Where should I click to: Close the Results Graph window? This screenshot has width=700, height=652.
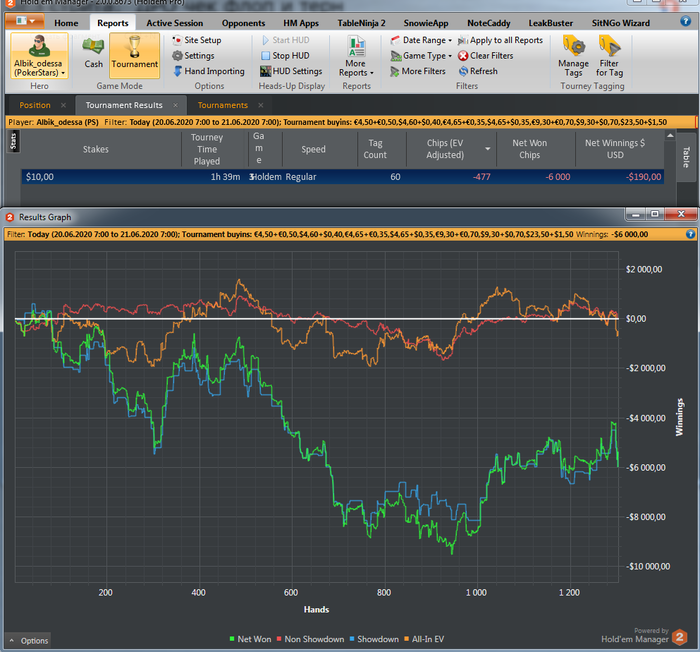681,215
